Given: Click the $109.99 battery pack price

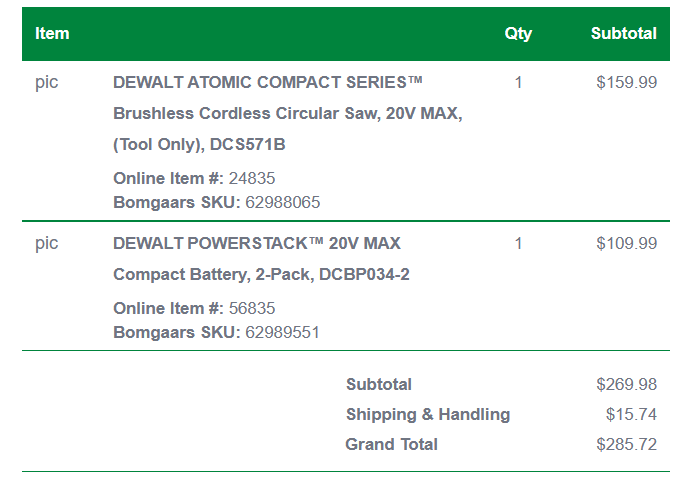Looking at the screenshot, I should 626,243.
